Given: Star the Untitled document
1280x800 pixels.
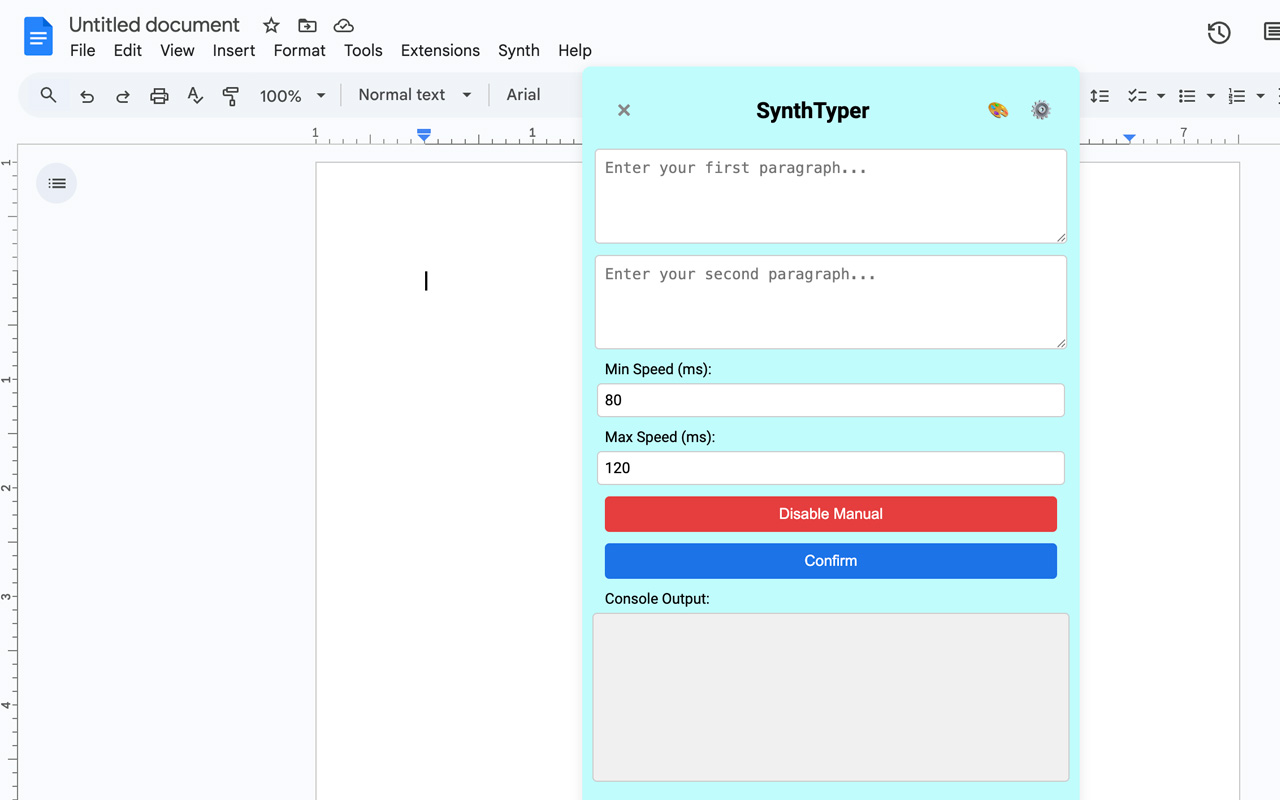Looking at the screenshot, I should (x=270, y=25).
